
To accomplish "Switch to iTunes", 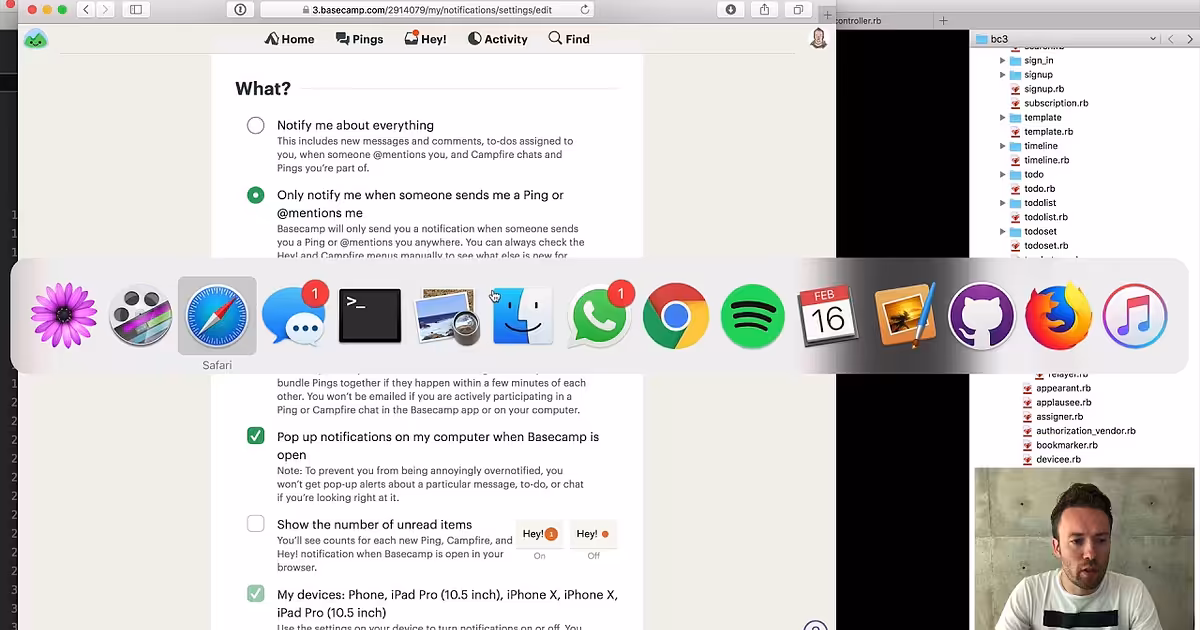I will pyautogui.click(x=1135, y=316).
